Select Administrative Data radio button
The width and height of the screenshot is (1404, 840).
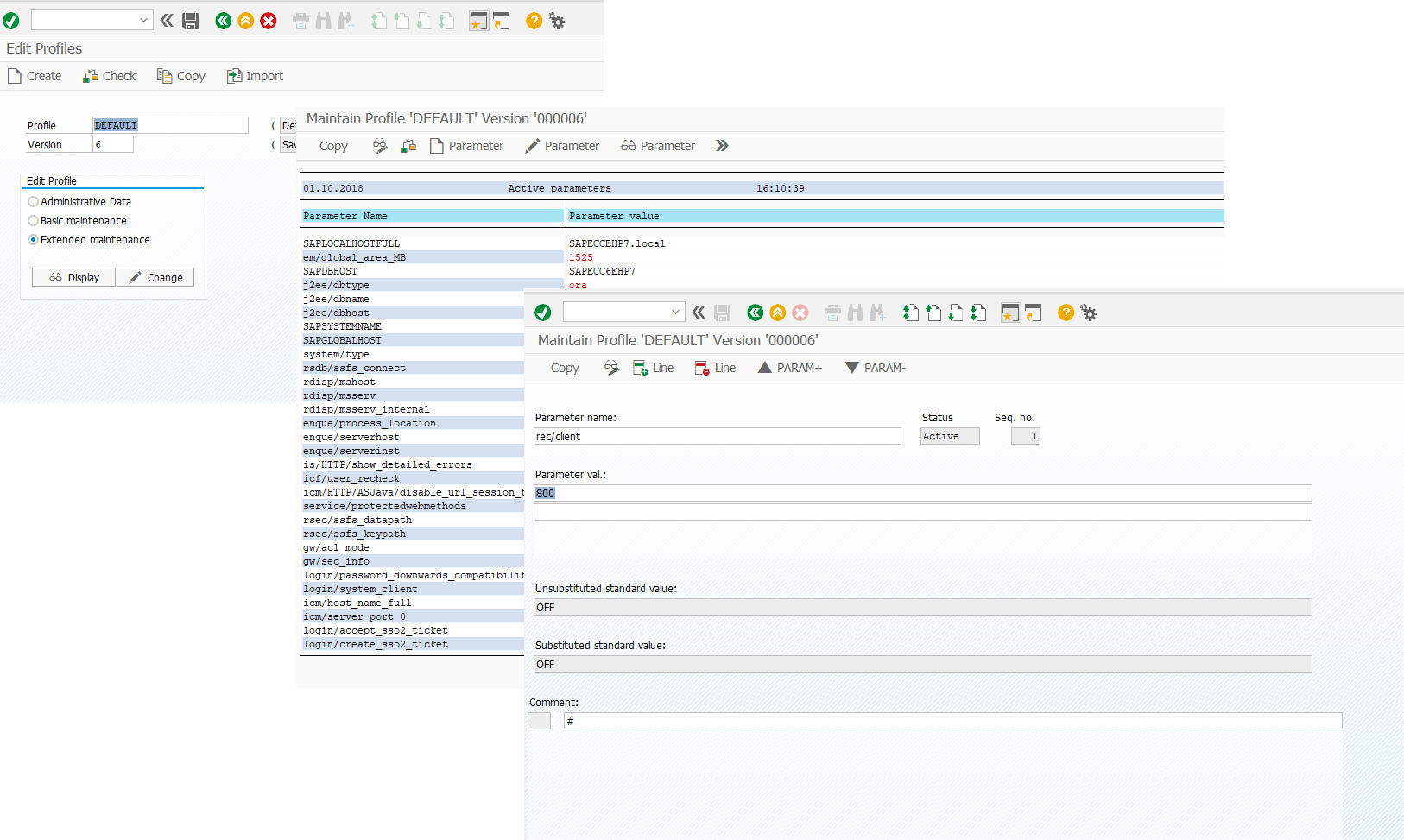tap(33, 202)
